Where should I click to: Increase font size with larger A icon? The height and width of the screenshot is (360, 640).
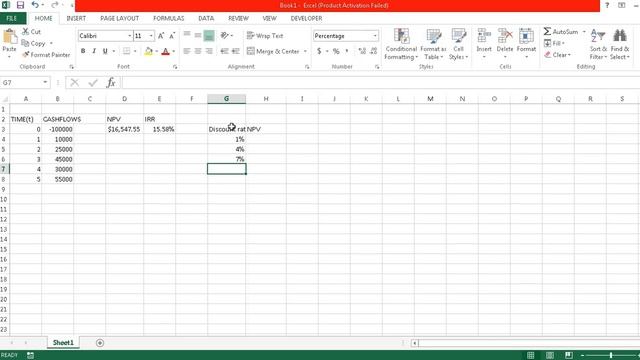point(161,36)
